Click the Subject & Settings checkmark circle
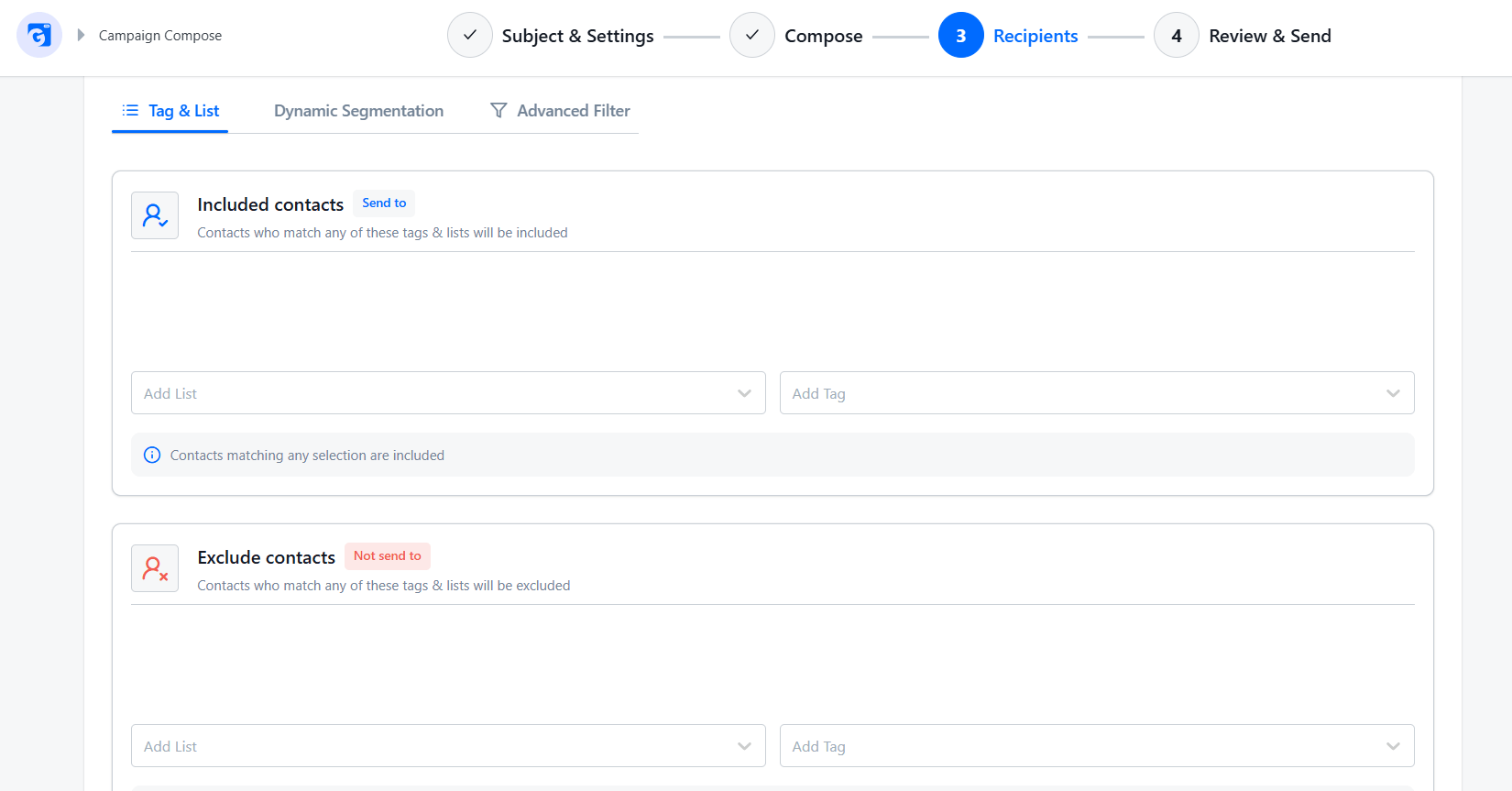This screenshot has height=791, width=1512. click(470, 35)
